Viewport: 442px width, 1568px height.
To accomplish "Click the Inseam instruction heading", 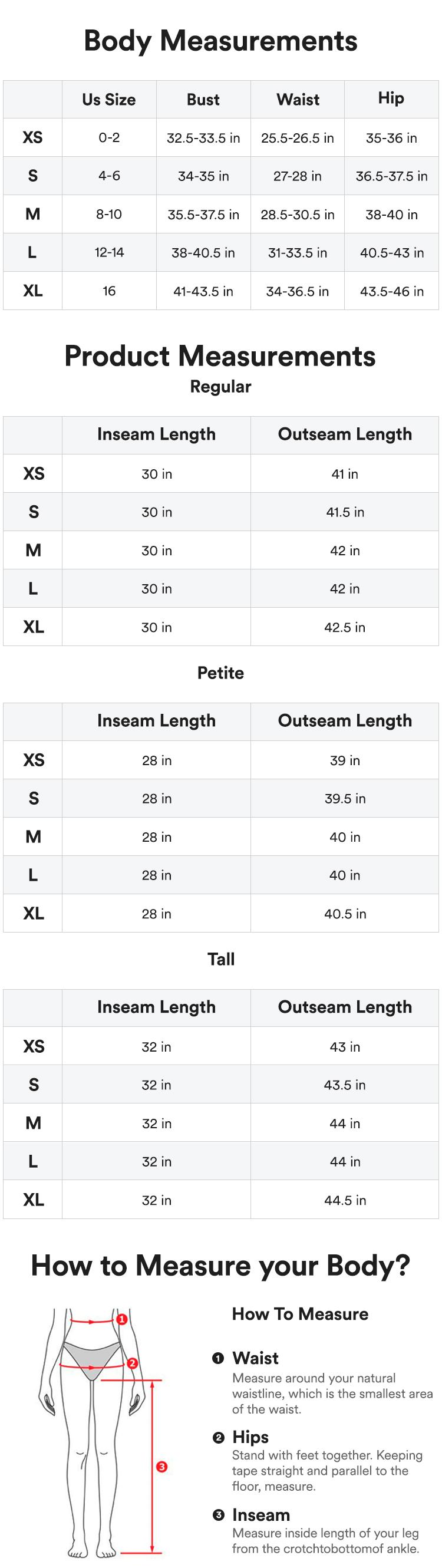I will (260, 1515).
